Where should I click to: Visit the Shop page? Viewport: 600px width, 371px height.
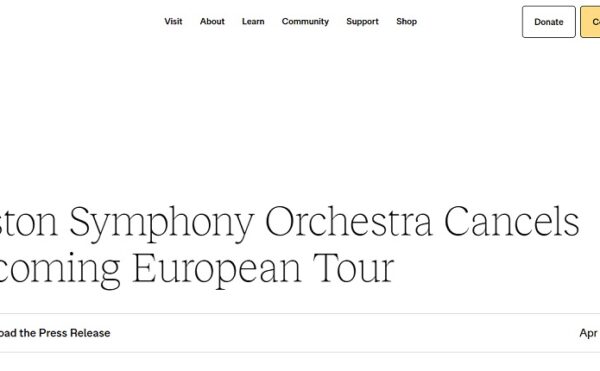coord(406,21)
